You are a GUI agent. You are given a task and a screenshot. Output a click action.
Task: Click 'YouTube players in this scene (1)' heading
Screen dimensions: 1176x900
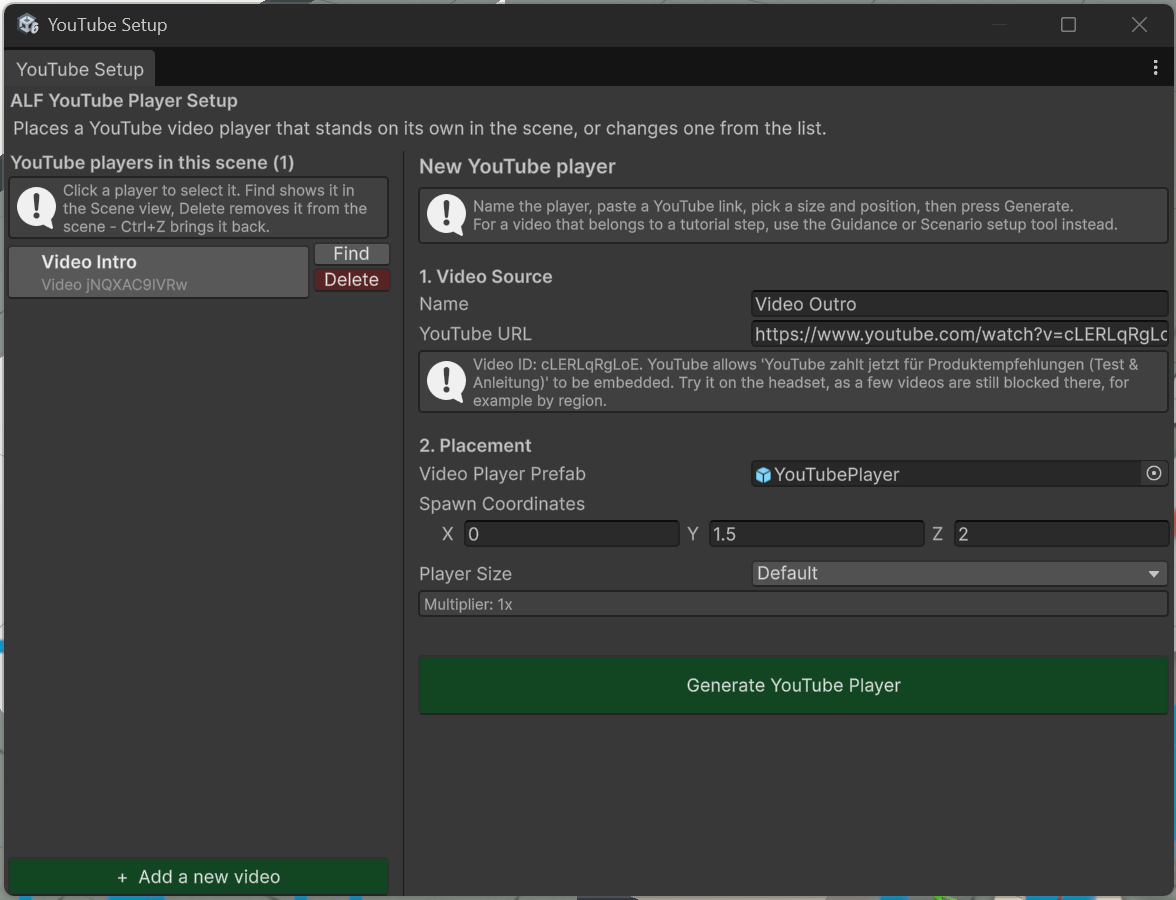(x=152, y=163)
